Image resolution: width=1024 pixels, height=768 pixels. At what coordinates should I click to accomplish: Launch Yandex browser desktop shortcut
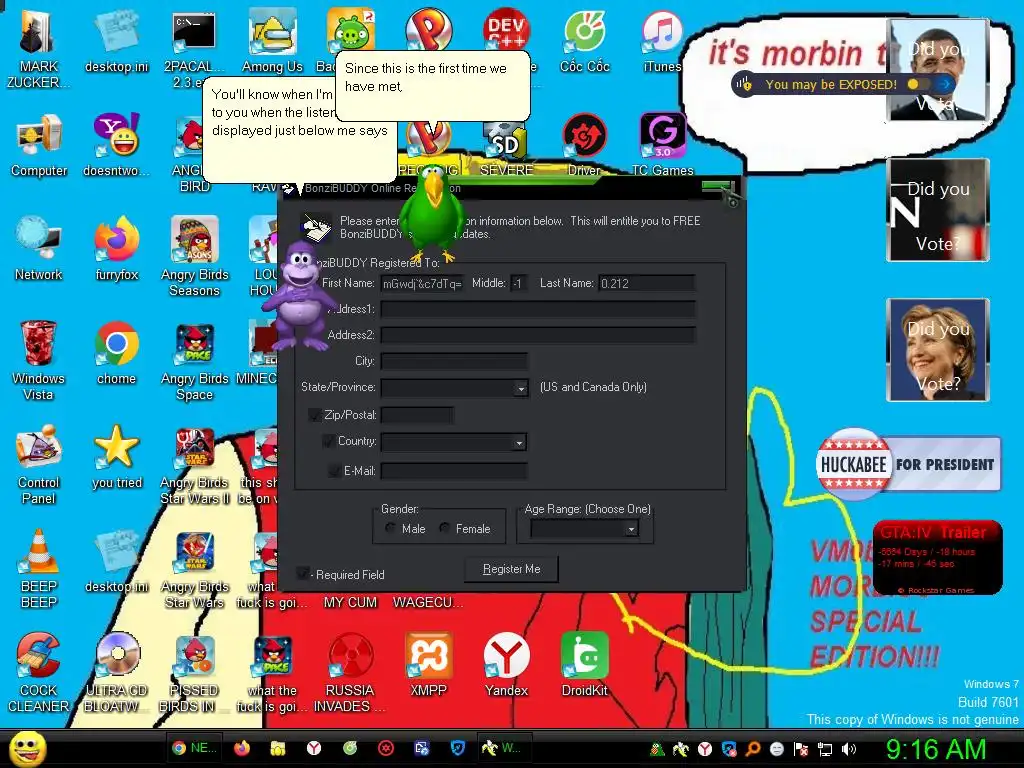point(506,665)
